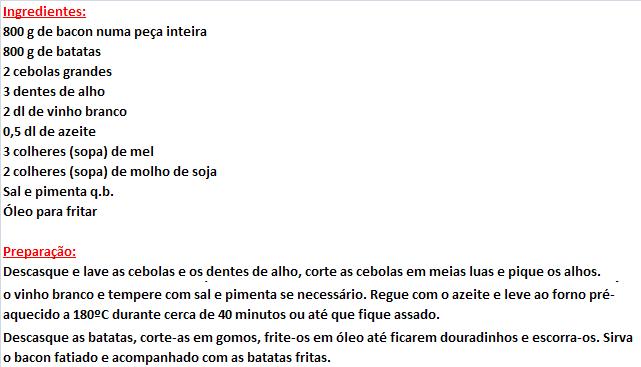Select the '2 cebolas grandes' line
The image size is (641, 367).
click(x=57, y=72)
